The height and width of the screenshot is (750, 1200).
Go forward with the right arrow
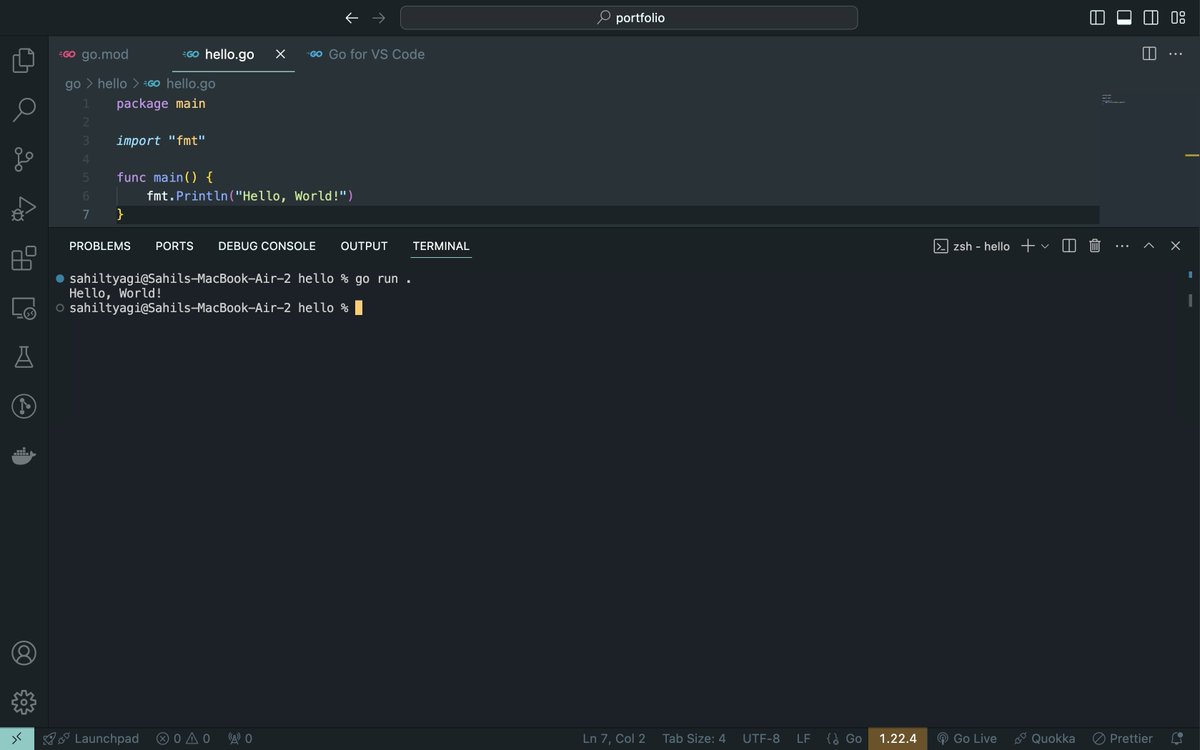[x=379, y=18]
